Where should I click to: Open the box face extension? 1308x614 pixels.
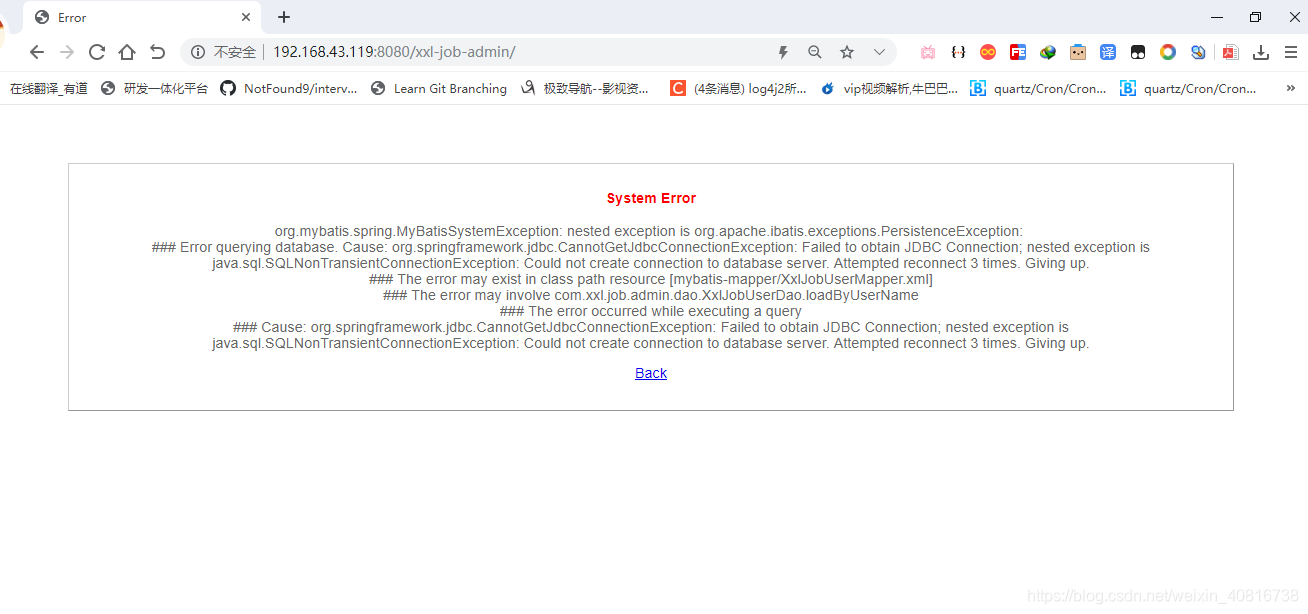click(x=1078, y=52)
